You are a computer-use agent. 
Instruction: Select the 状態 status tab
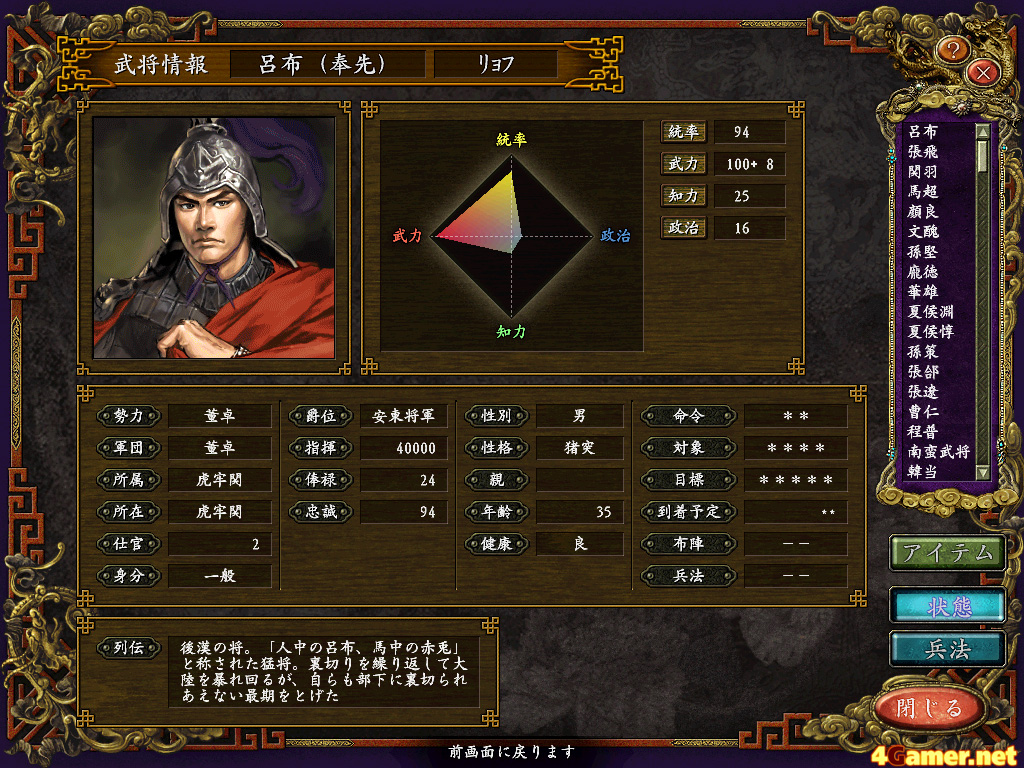pos(948,606)
